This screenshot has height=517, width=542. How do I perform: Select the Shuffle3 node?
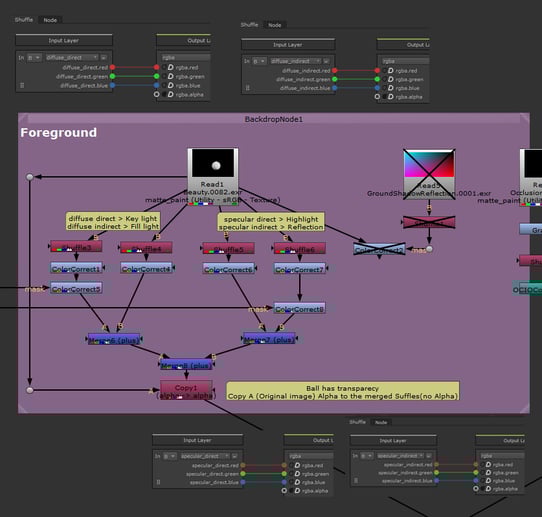pyautogui.click(x=76, y=247)
